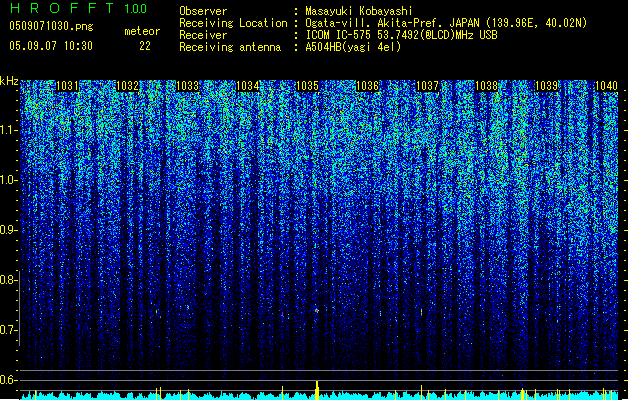Click the Receiving antenna label
629x400 pixels.
pos(230,47)
